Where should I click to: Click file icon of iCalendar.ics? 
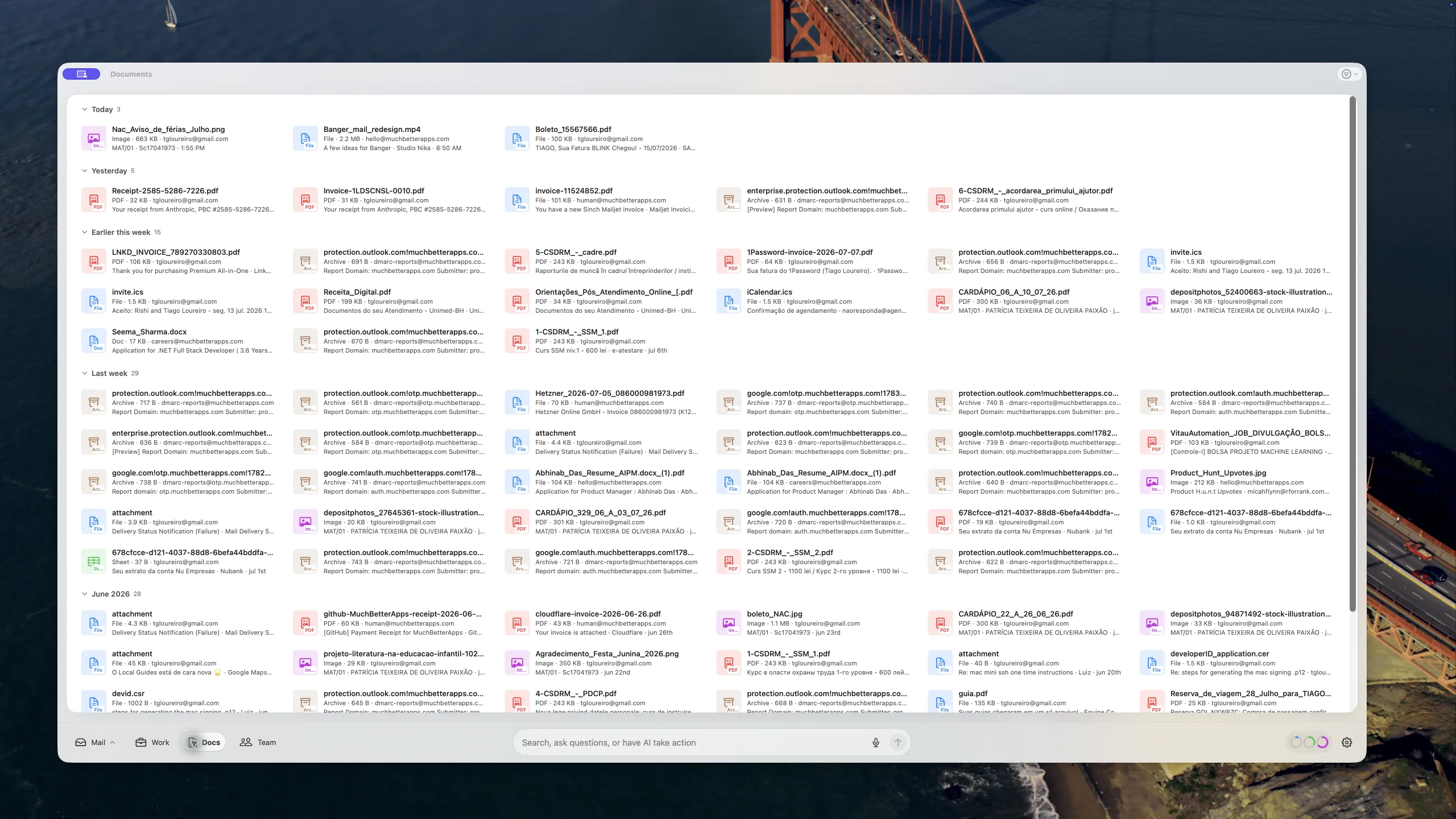pos(729,301)
